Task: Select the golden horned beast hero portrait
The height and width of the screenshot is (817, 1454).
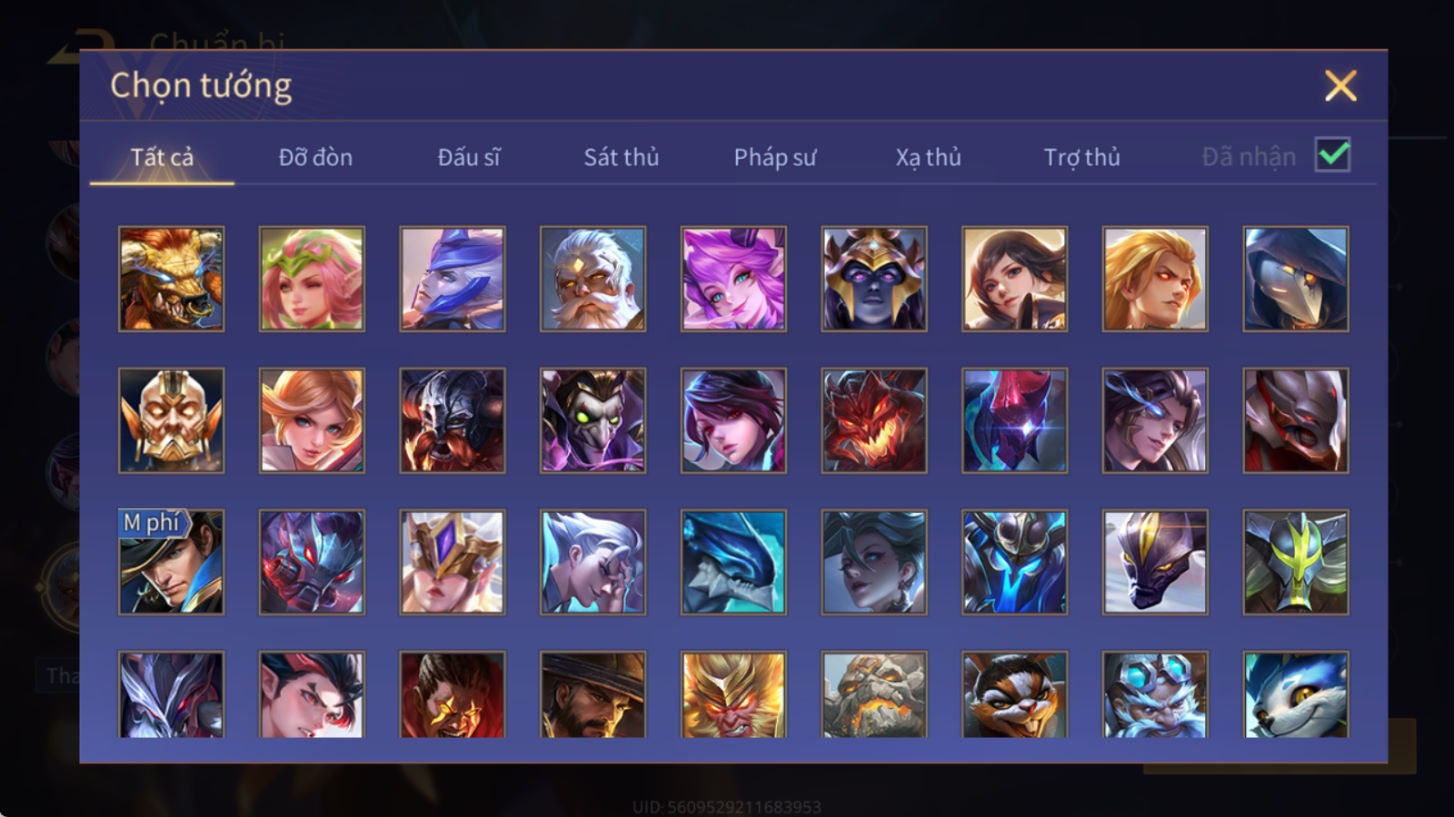Action: [x=171, y=278]
